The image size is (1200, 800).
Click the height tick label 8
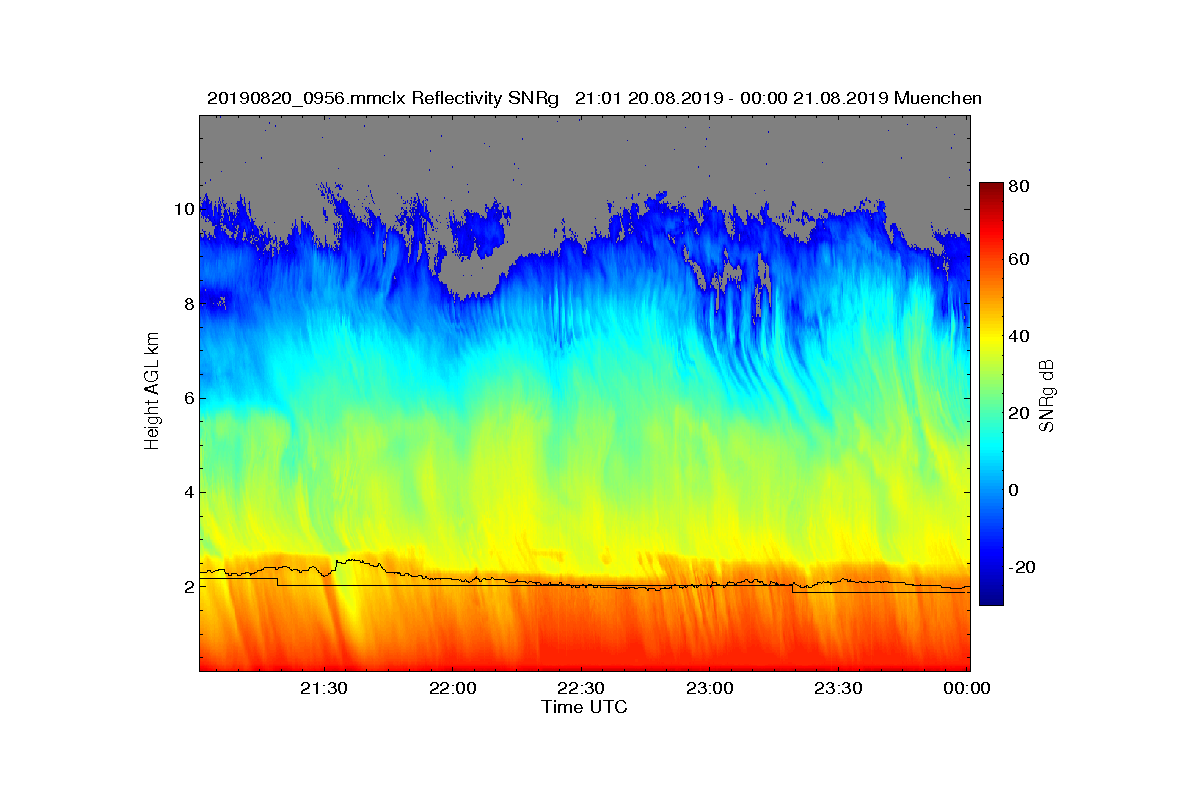pos(188,303)
